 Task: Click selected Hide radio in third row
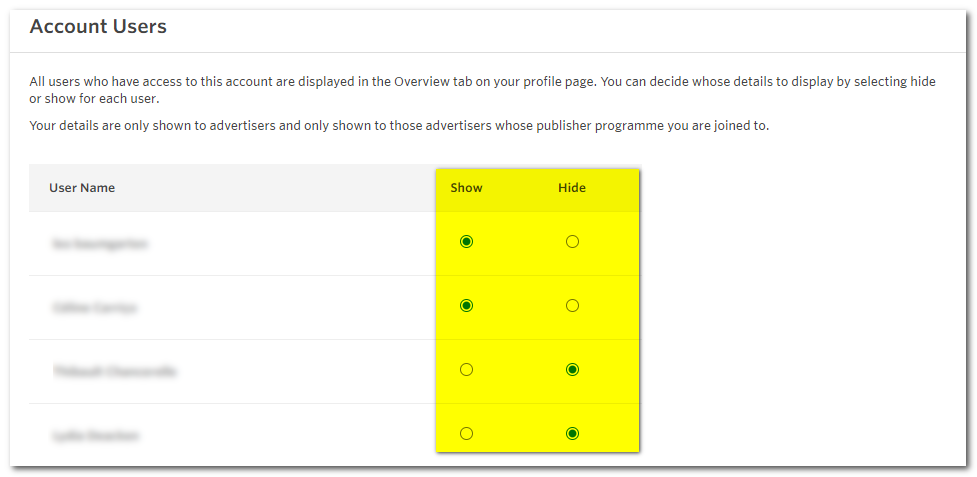click(572, 370)
